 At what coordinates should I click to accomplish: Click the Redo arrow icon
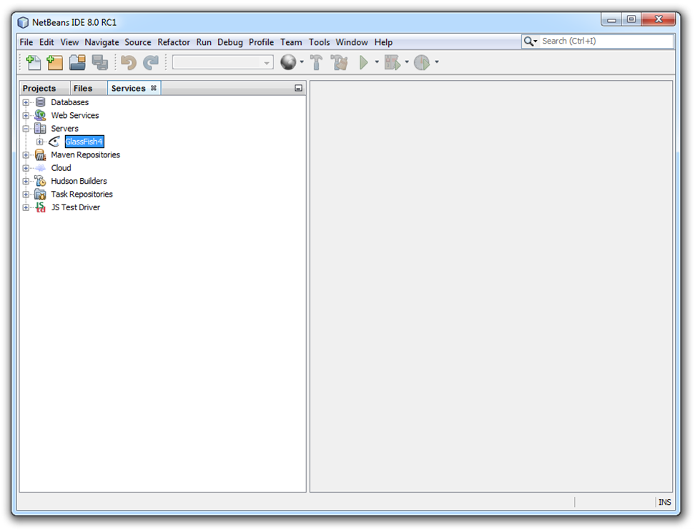tap(151, 62)
